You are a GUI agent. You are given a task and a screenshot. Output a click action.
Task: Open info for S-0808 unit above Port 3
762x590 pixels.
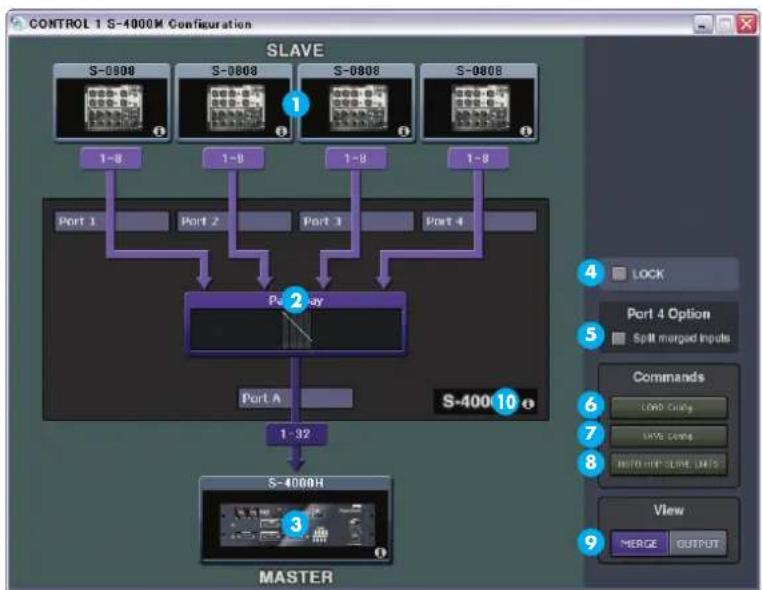coord(404,131)
